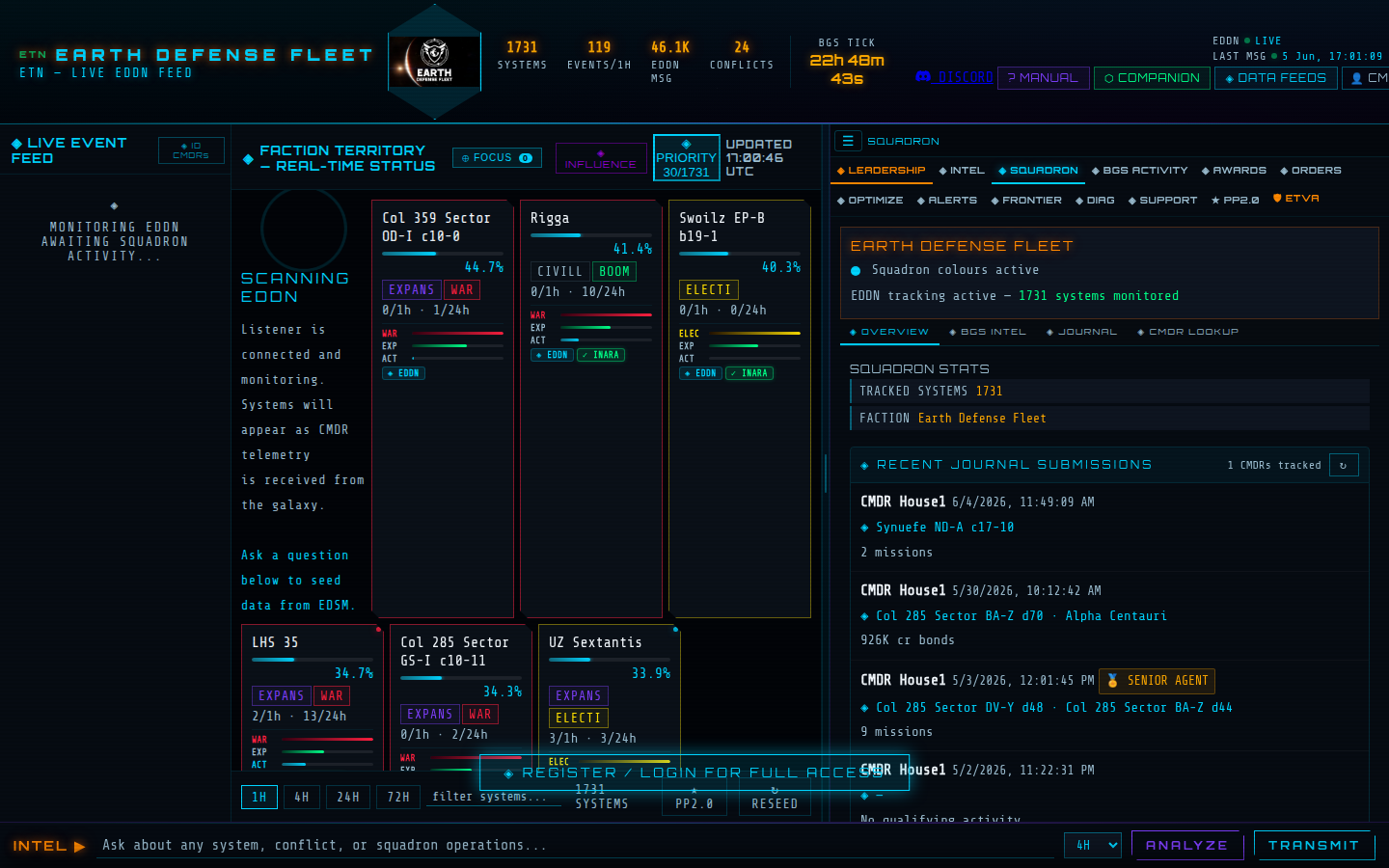
Task: Click the TRANSMIT button
Action: coord(1313,845)
